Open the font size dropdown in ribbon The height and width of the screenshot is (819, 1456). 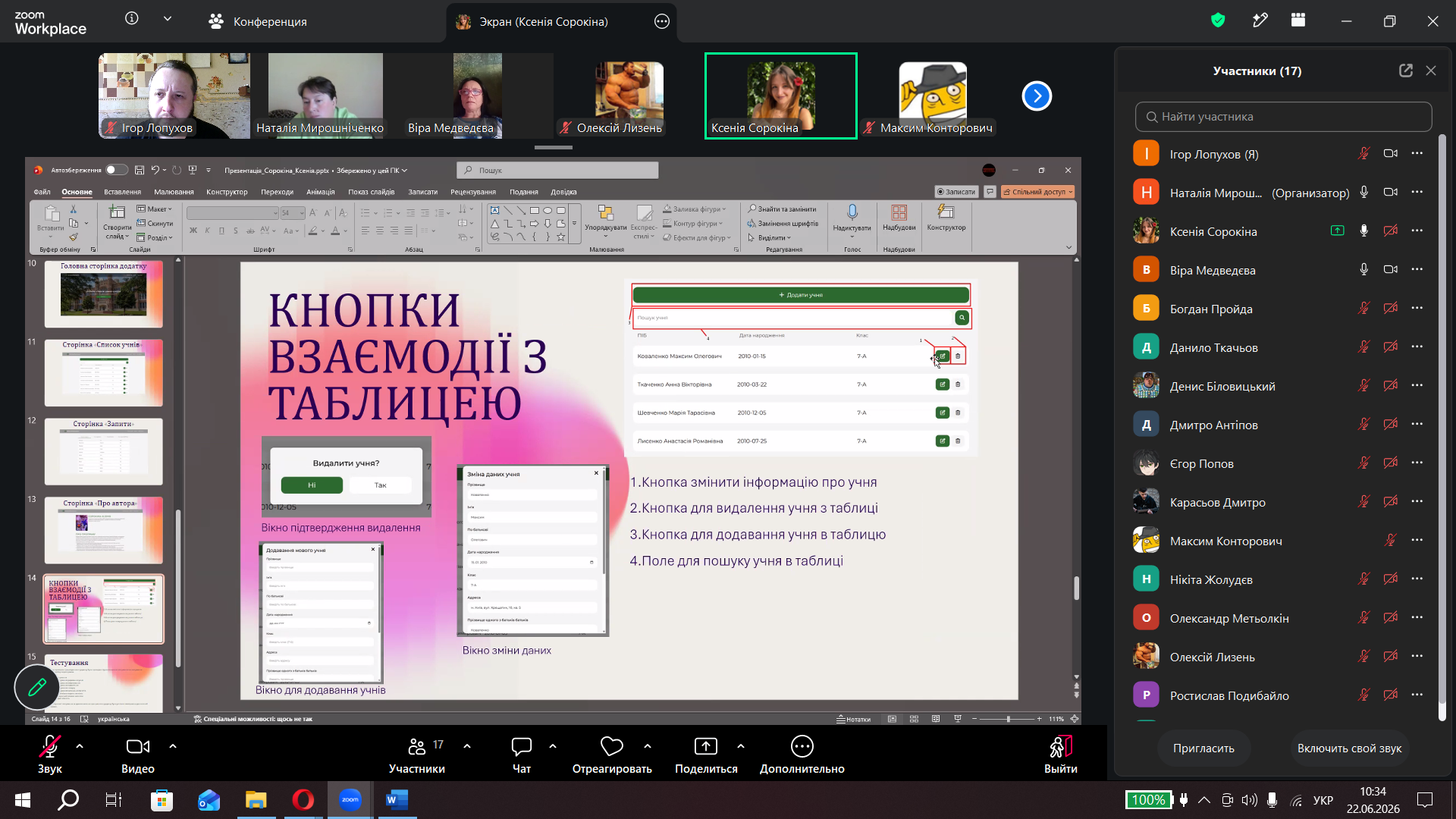coord(301,213)
